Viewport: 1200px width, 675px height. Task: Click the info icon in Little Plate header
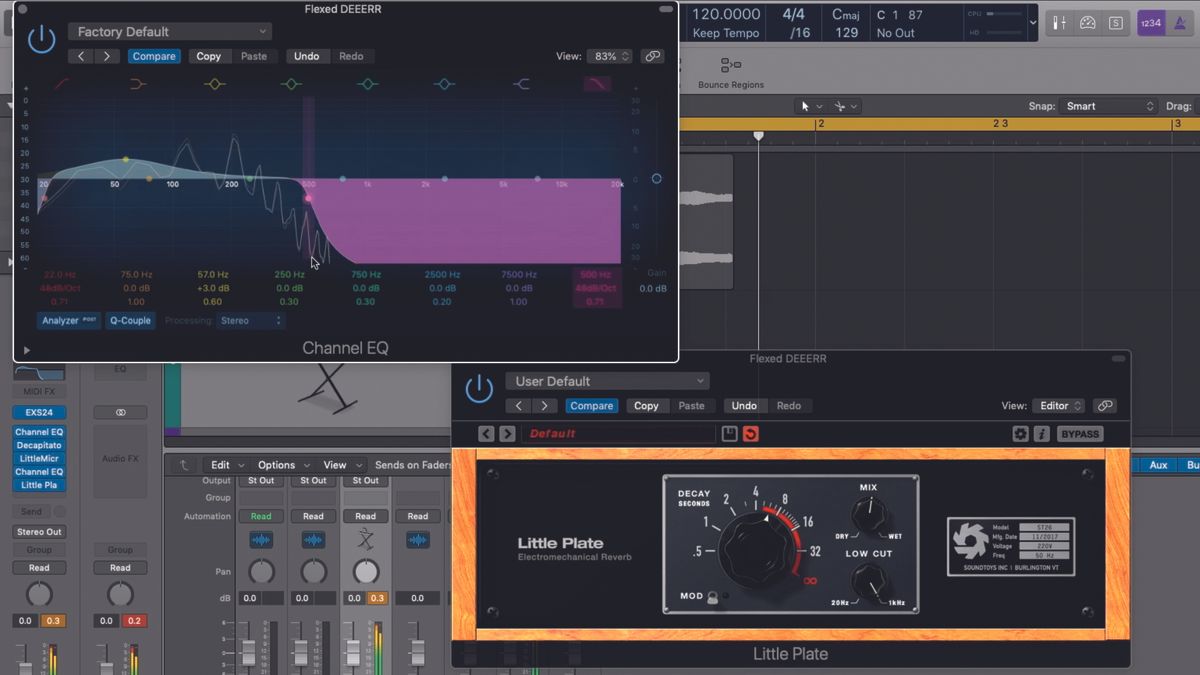1042,433
